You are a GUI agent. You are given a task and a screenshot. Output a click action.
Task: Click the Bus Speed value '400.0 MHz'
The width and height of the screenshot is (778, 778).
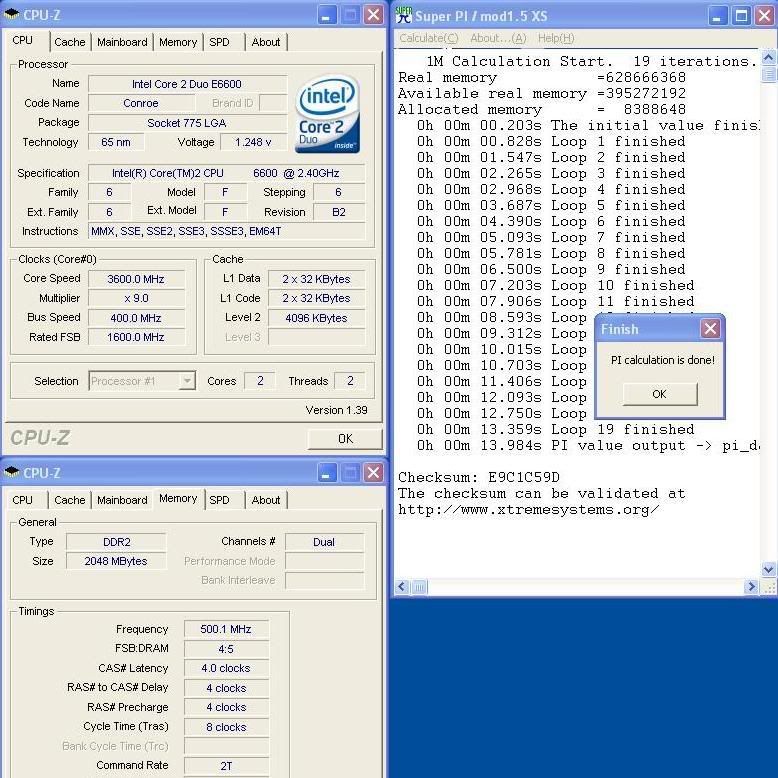coord(136,318)
